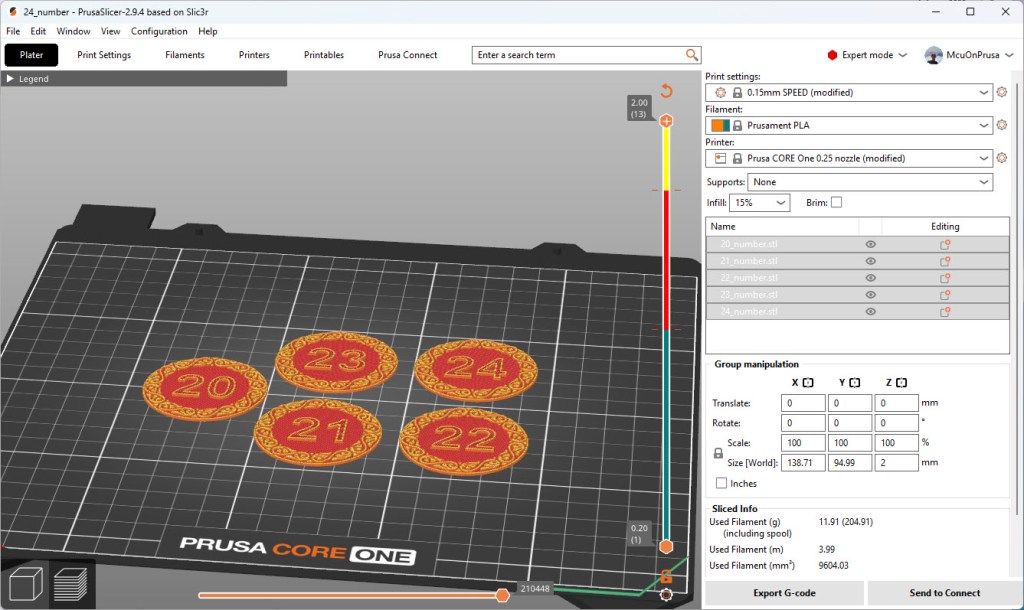Open filament settings gear next to Prusament PLA
This screenshot has width=1024, height=610.
(x=1002, y=125)
